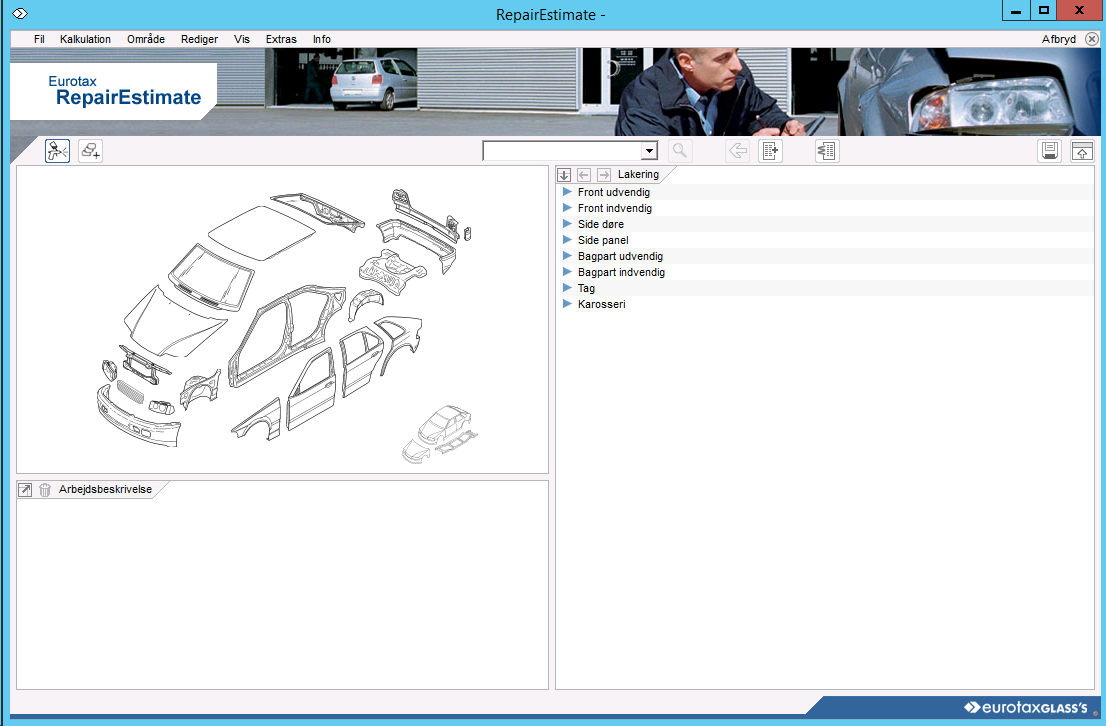Click the Karosseri label
Viewport: 1106px width, 726px height.
(602, 304)
